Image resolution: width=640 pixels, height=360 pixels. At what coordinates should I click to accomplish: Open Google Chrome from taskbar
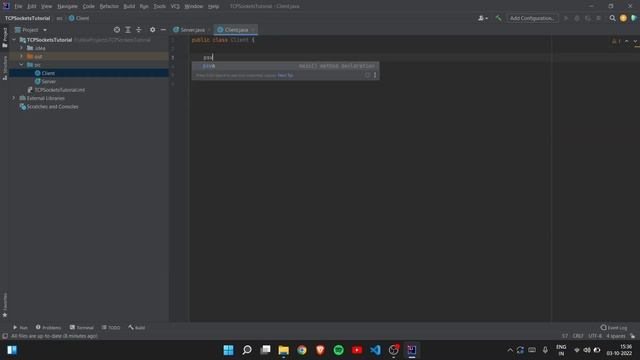pos(302,350)
